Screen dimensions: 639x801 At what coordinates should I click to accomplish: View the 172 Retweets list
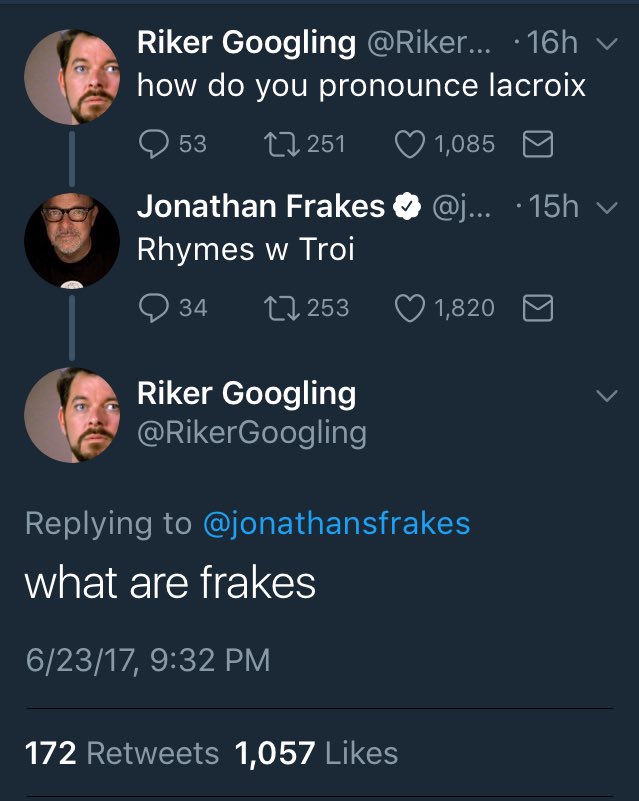click(x=122, y=752)
